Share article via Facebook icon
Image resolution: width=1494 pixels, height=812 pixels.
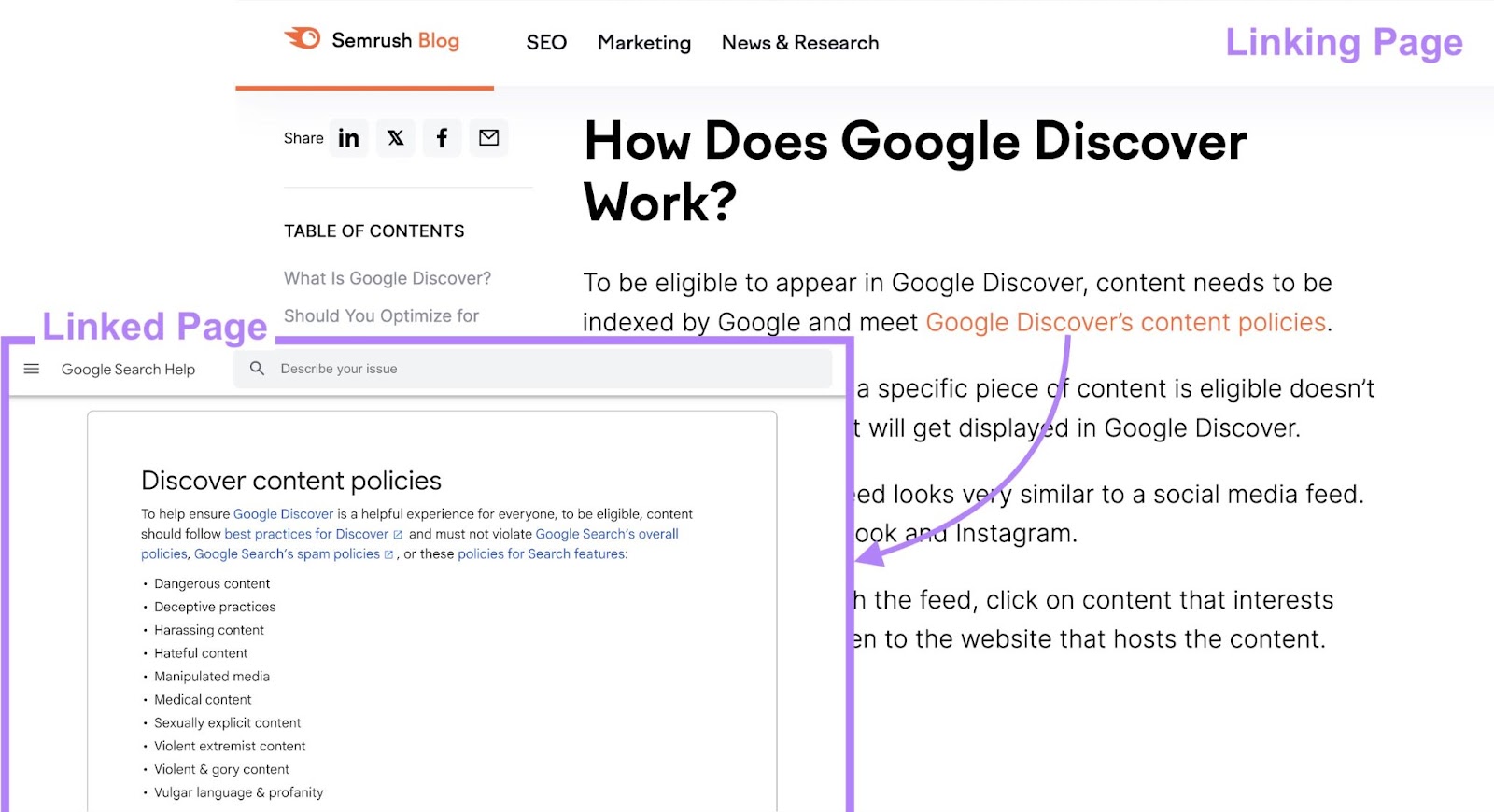pos(442,138)
